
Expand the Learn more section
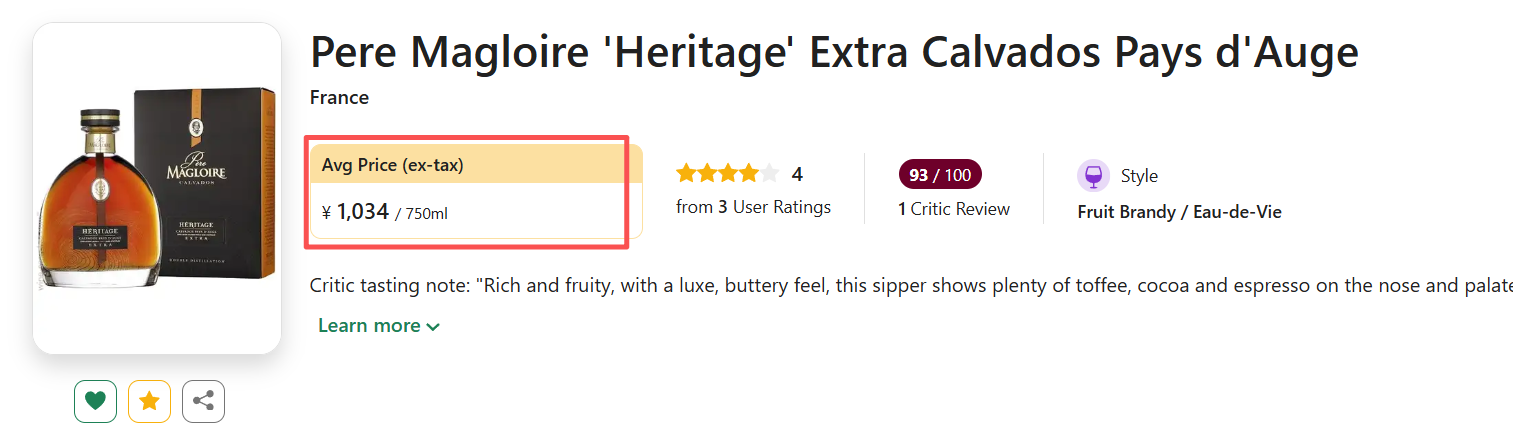tap(369, 326)
